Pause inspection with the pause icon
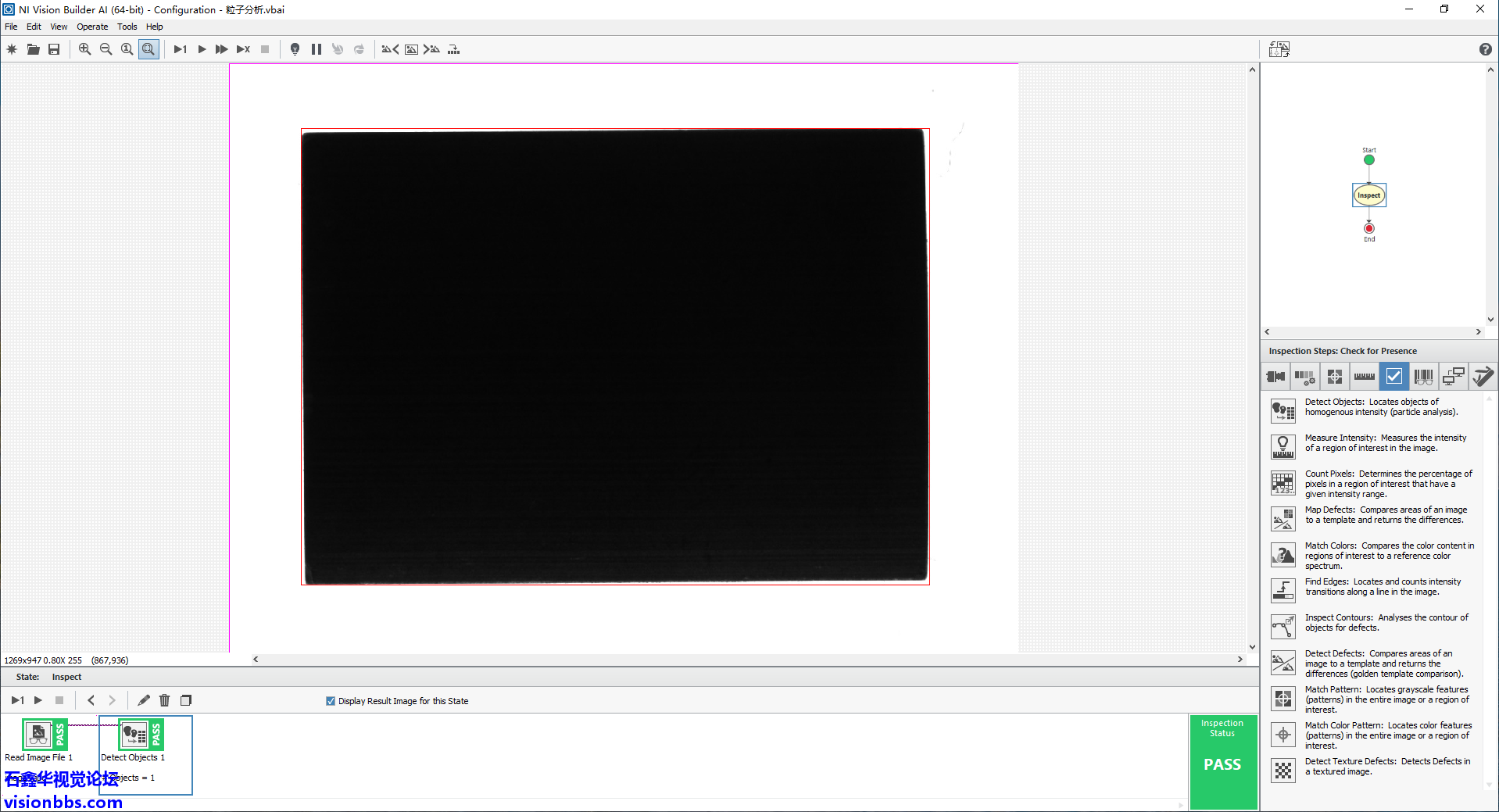The height and width of the screenshot is (812, 1499). tap(317, 49)
